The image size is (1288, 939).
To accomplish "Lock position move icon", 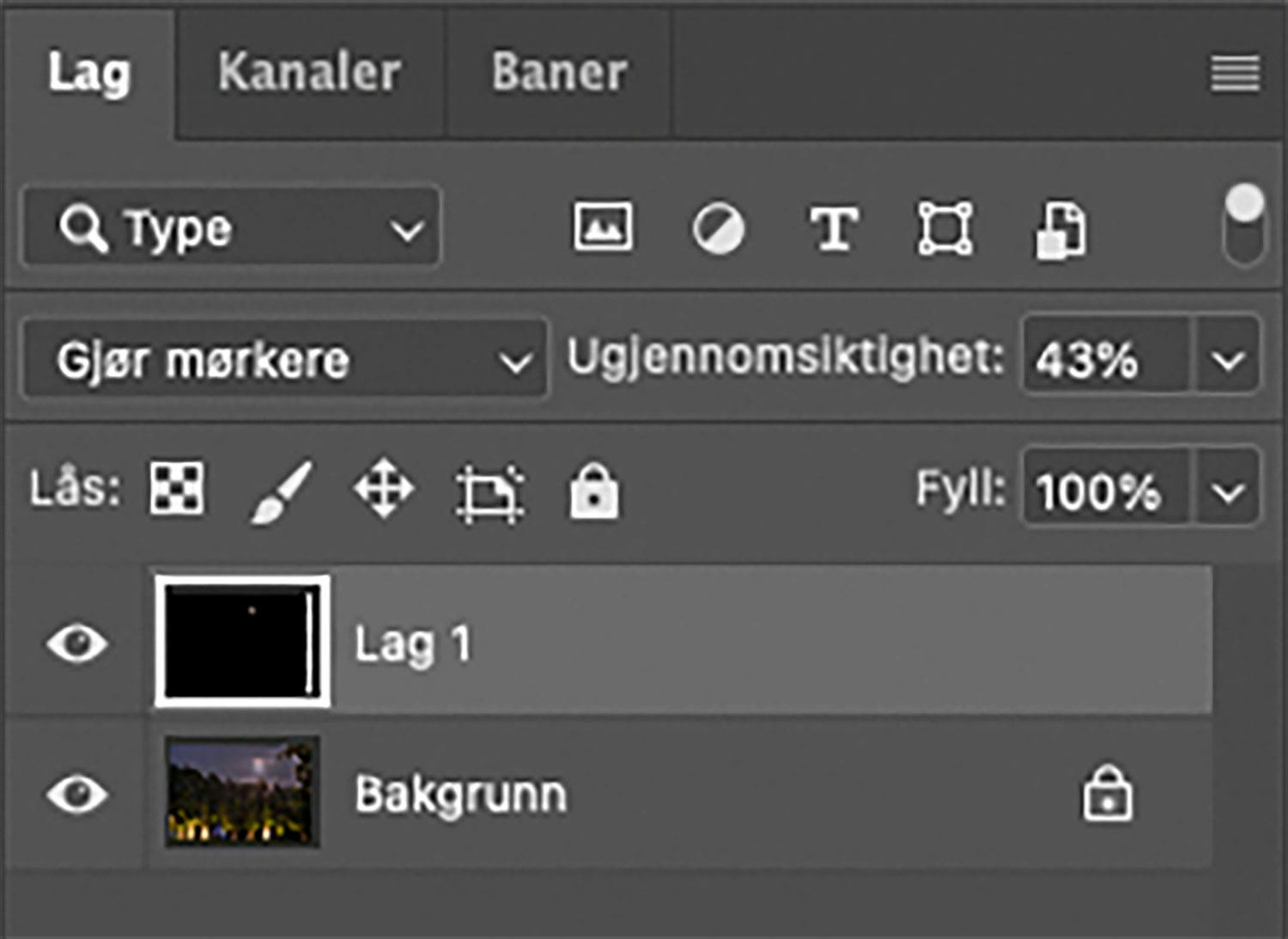I will (384, 490).
